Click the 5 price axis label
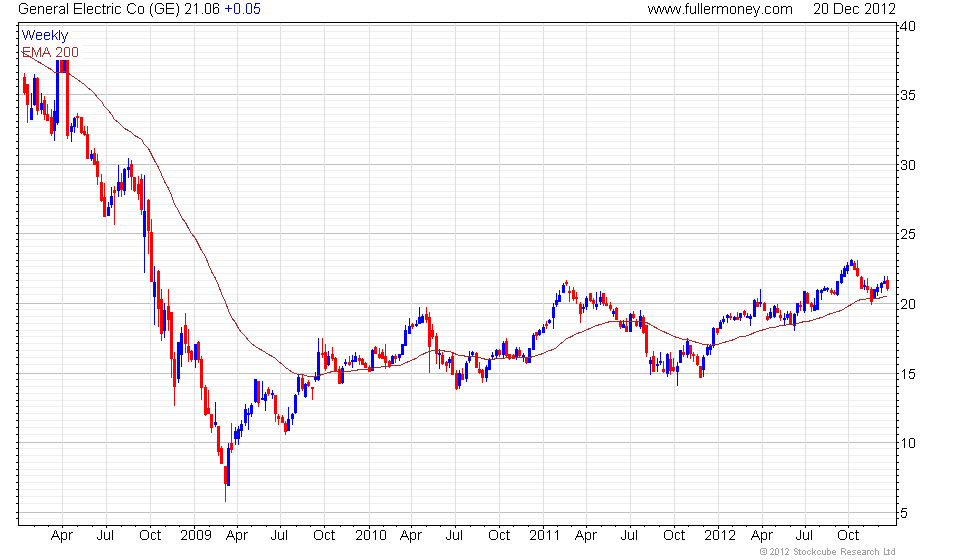This screenshot has height=560, width=980. [x=904, y=513]
